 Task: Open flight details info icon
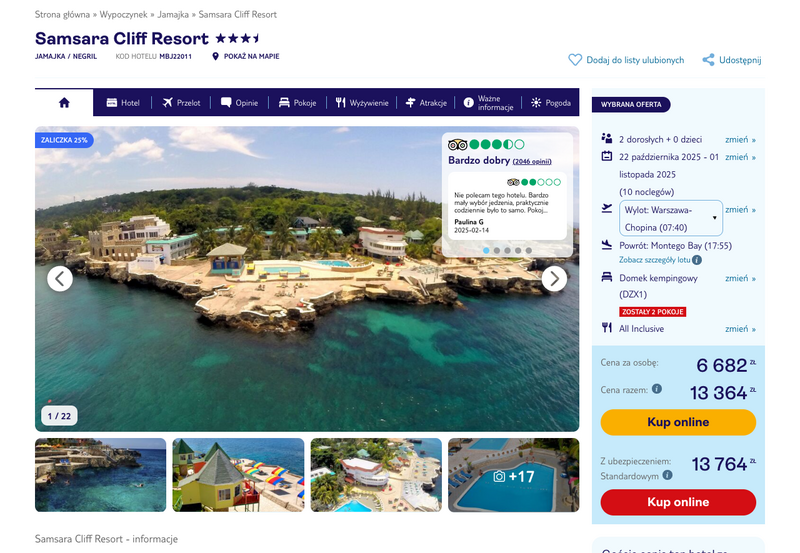697,260
